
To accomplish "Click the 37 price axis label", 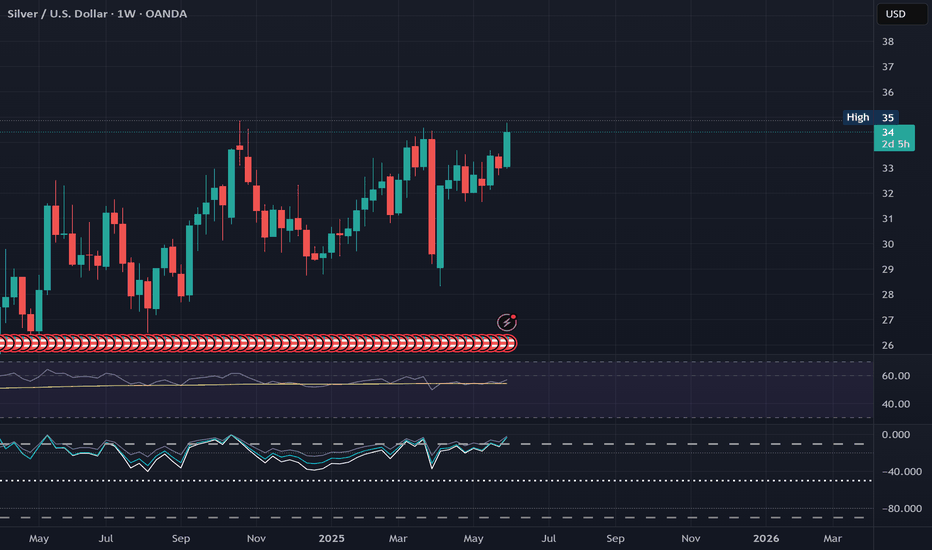I will pos(887,67).
